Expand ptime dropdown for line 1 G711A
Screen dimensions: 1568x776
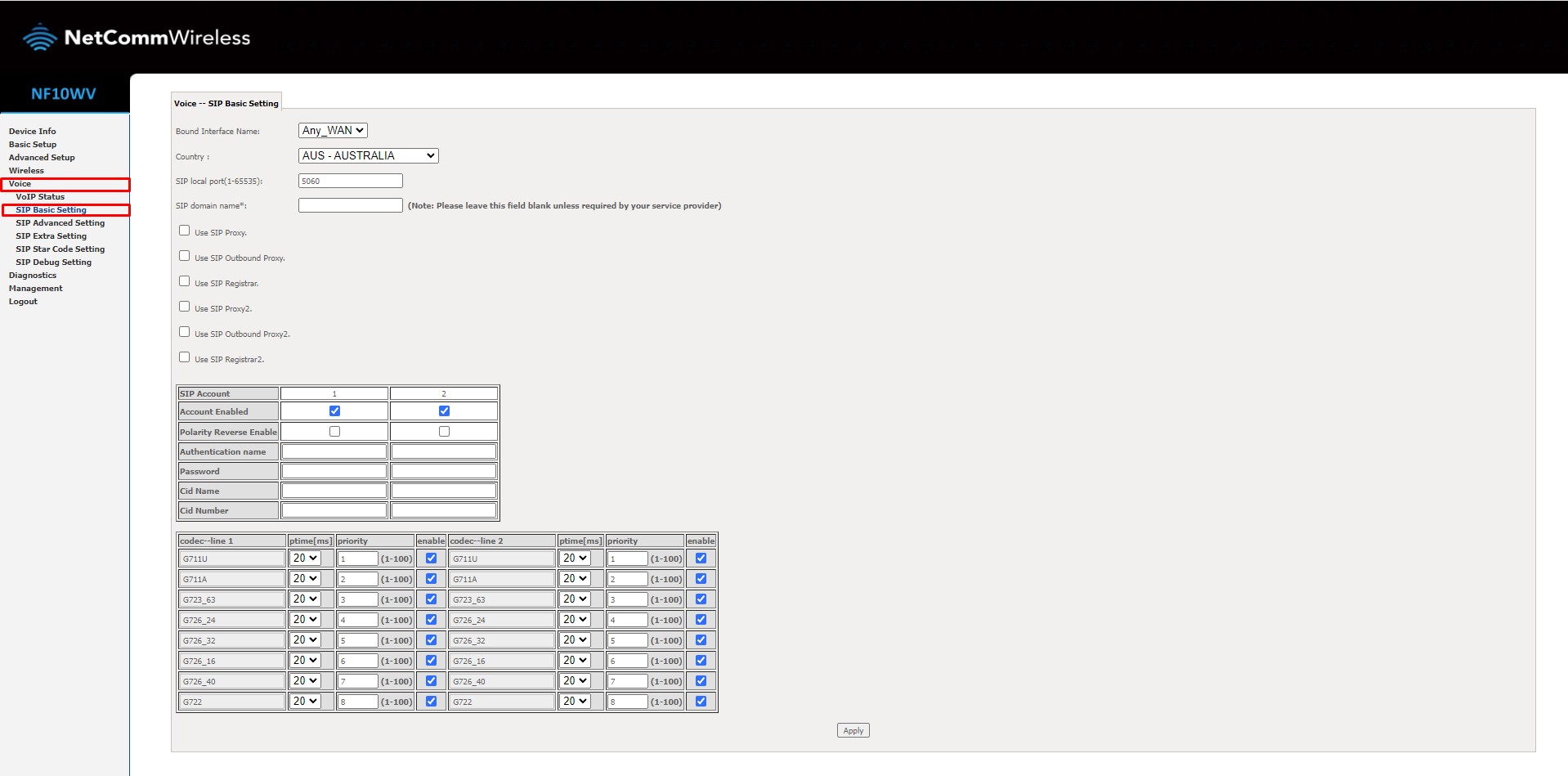coord(305,578)
